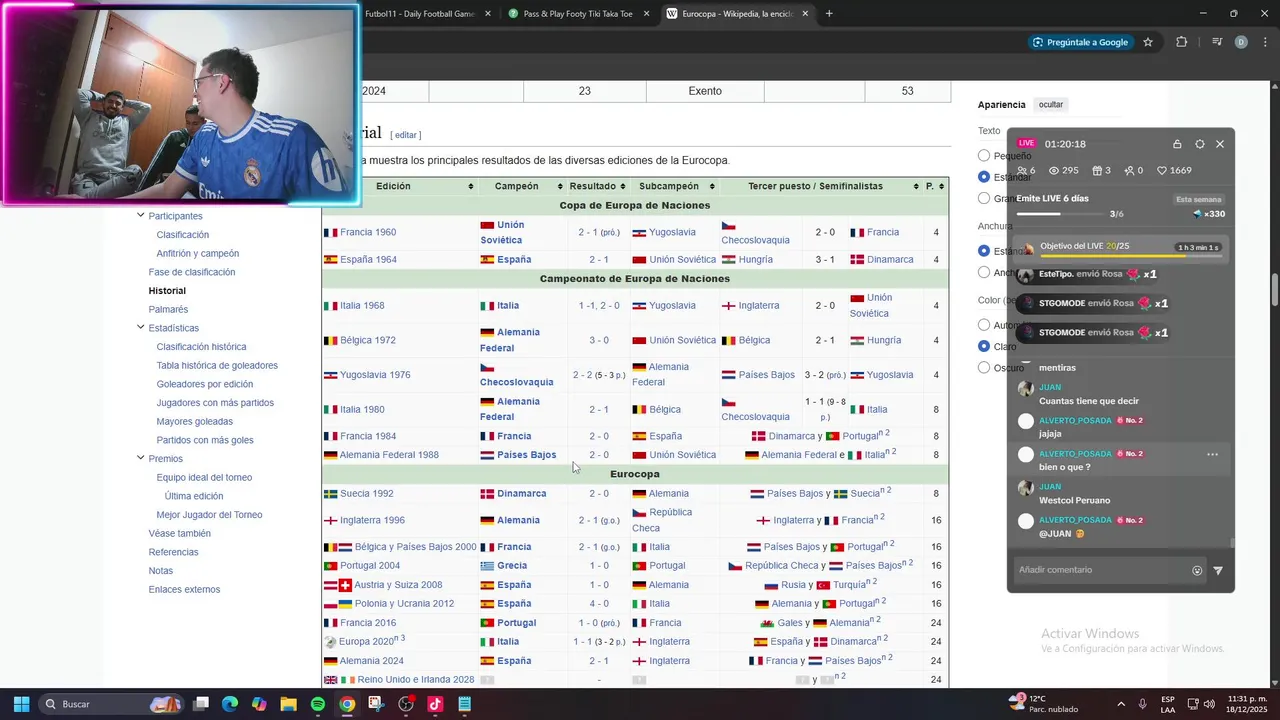Image resolution: width=1280 pixels, height=720 pixels.
Task: Click the Pregúntale a Google button
Action: pyautogui.click(x=1081, y=42)
